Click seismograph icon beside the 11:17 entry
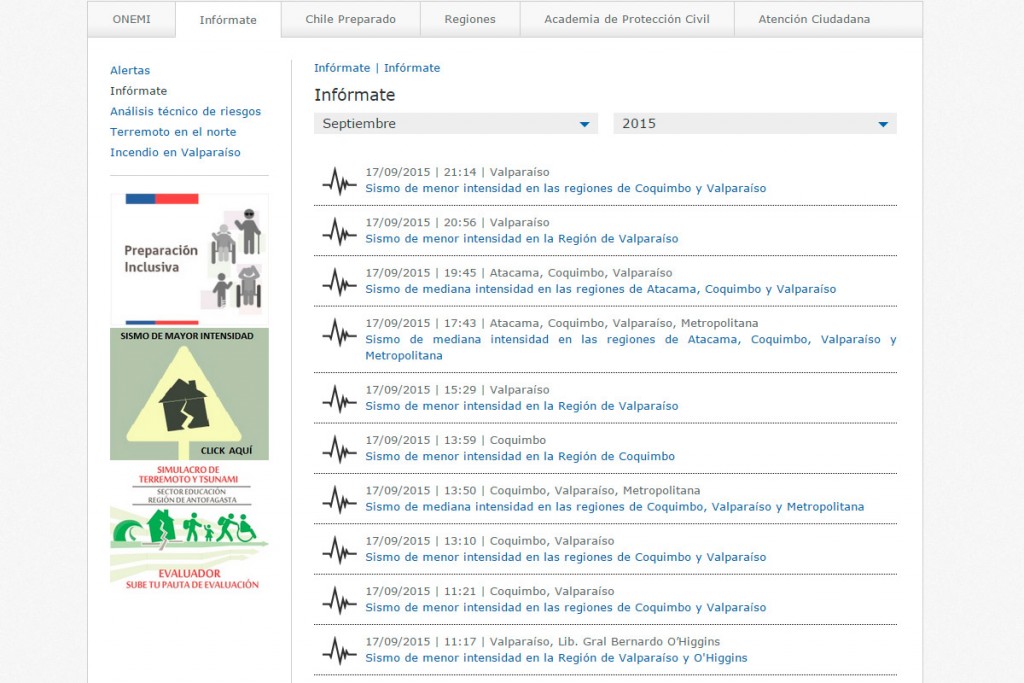 click(x=340, y=650)
